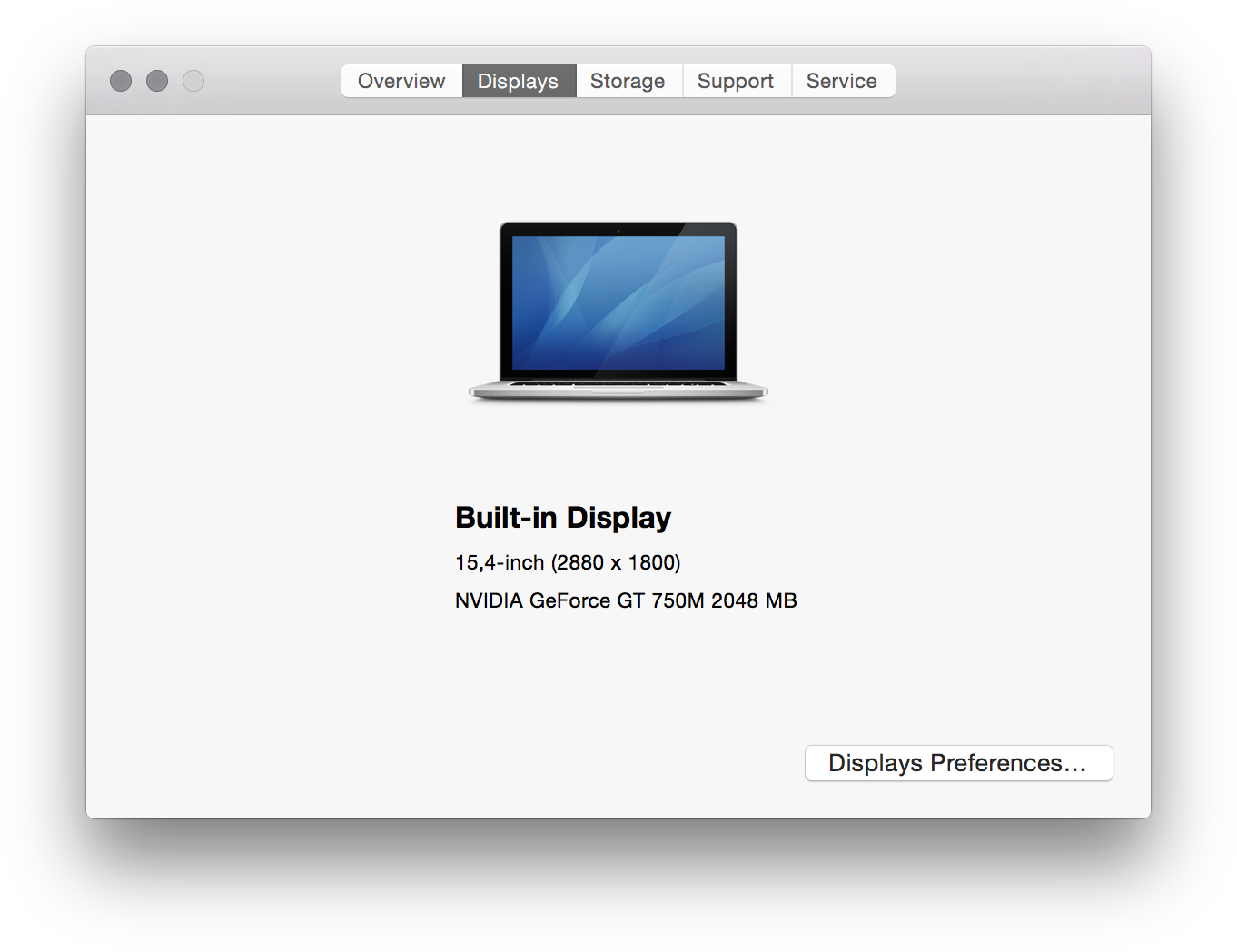Screen dimensions: 1237x952
Task: Select the Displays tab
Action: pyautogui.click(x=519, y=81)
